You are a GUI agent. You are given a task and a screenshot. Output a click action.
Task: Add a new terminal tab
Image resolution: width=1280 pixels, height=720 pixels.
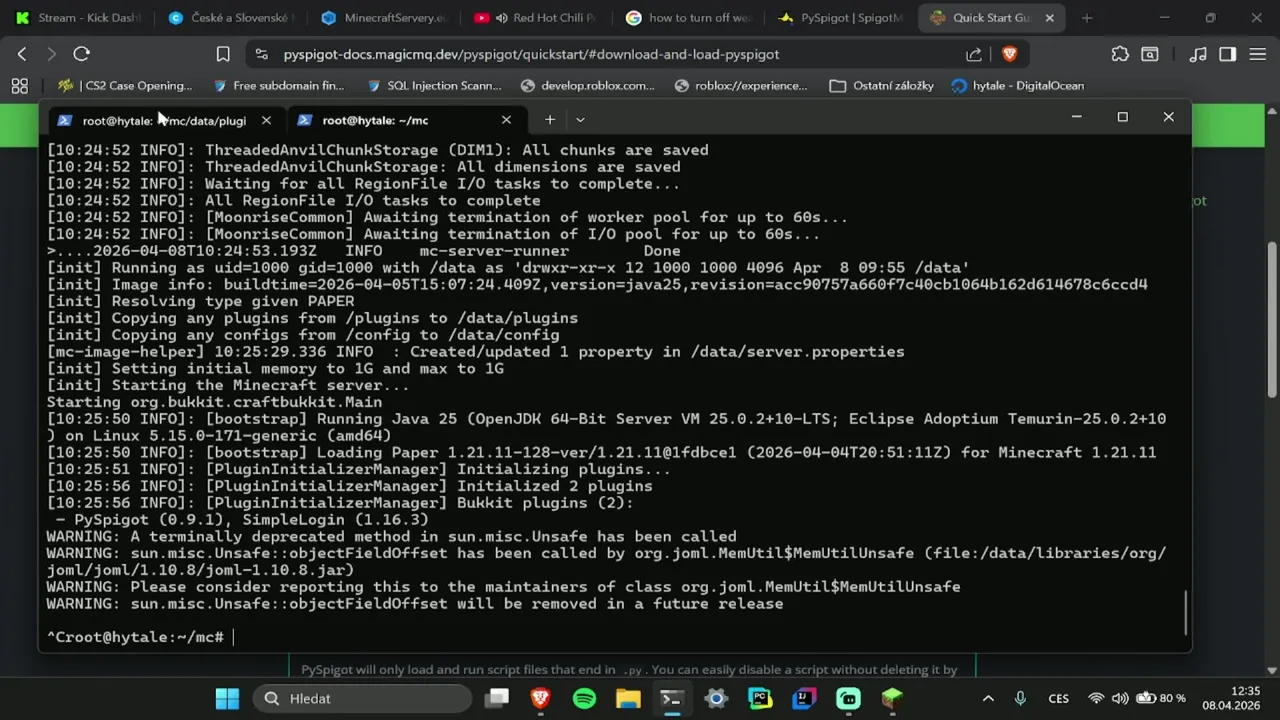tap(549, 120)
